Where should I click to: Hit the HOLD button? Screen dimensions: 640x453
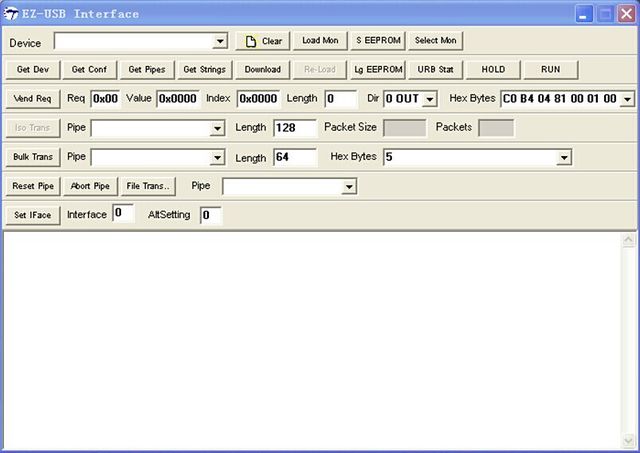coord(493,70)
